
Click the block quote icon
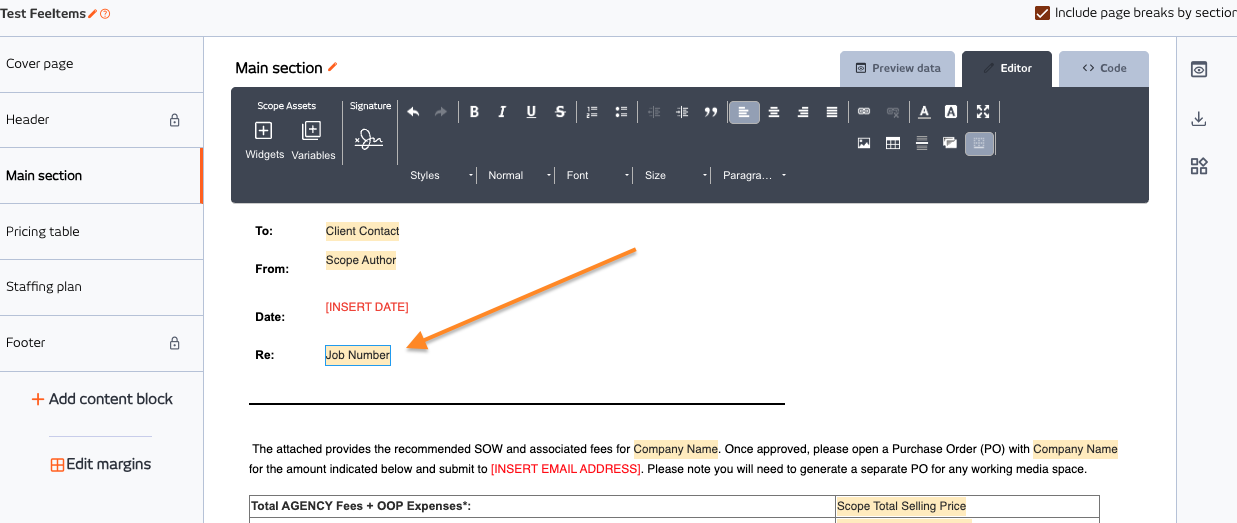click(x=711, y=112)
